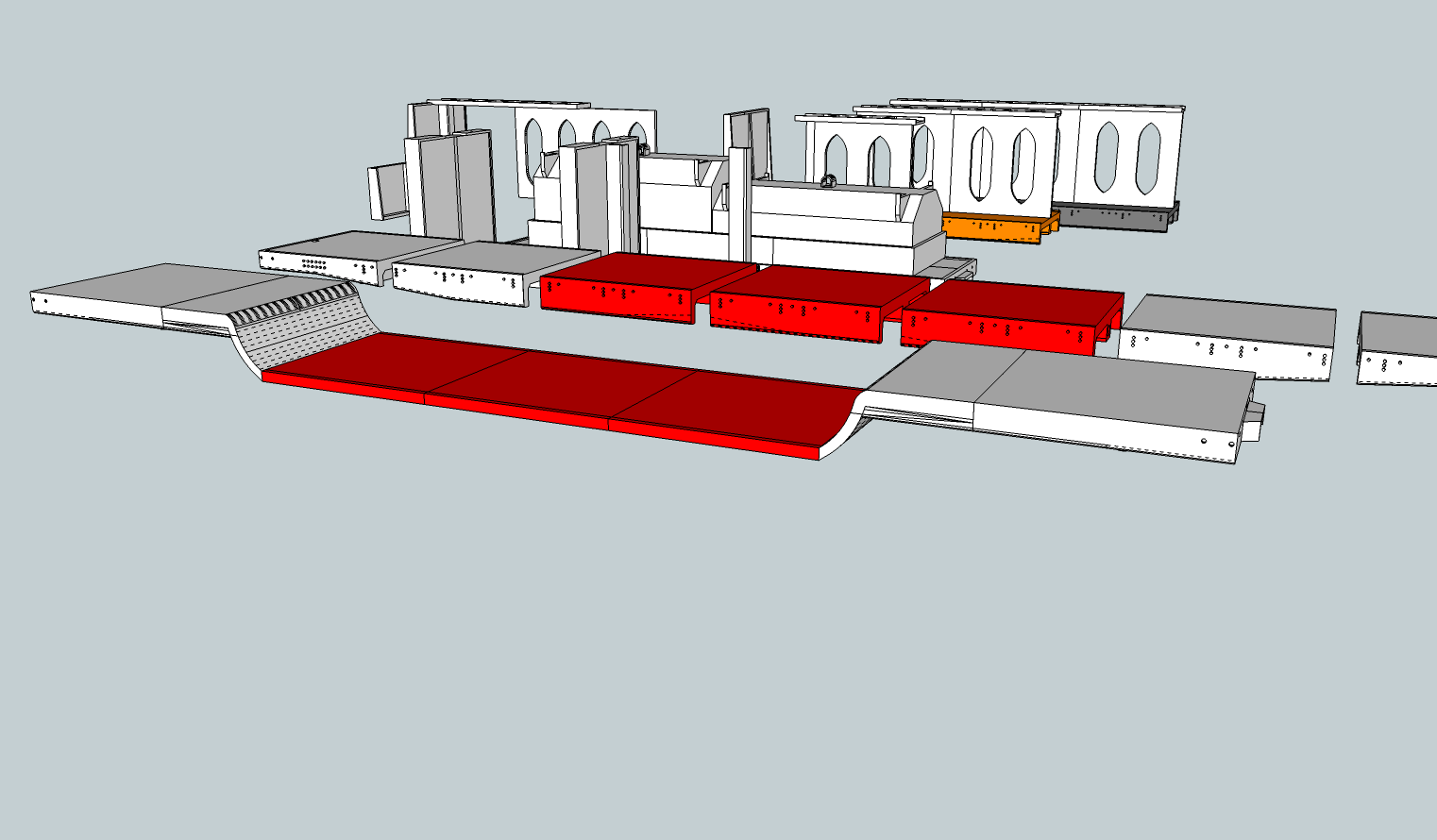Viewport: 1437px width, 840px height.
Task: Select the rightmost of the three red boxes
Action: pos(1011,315)
